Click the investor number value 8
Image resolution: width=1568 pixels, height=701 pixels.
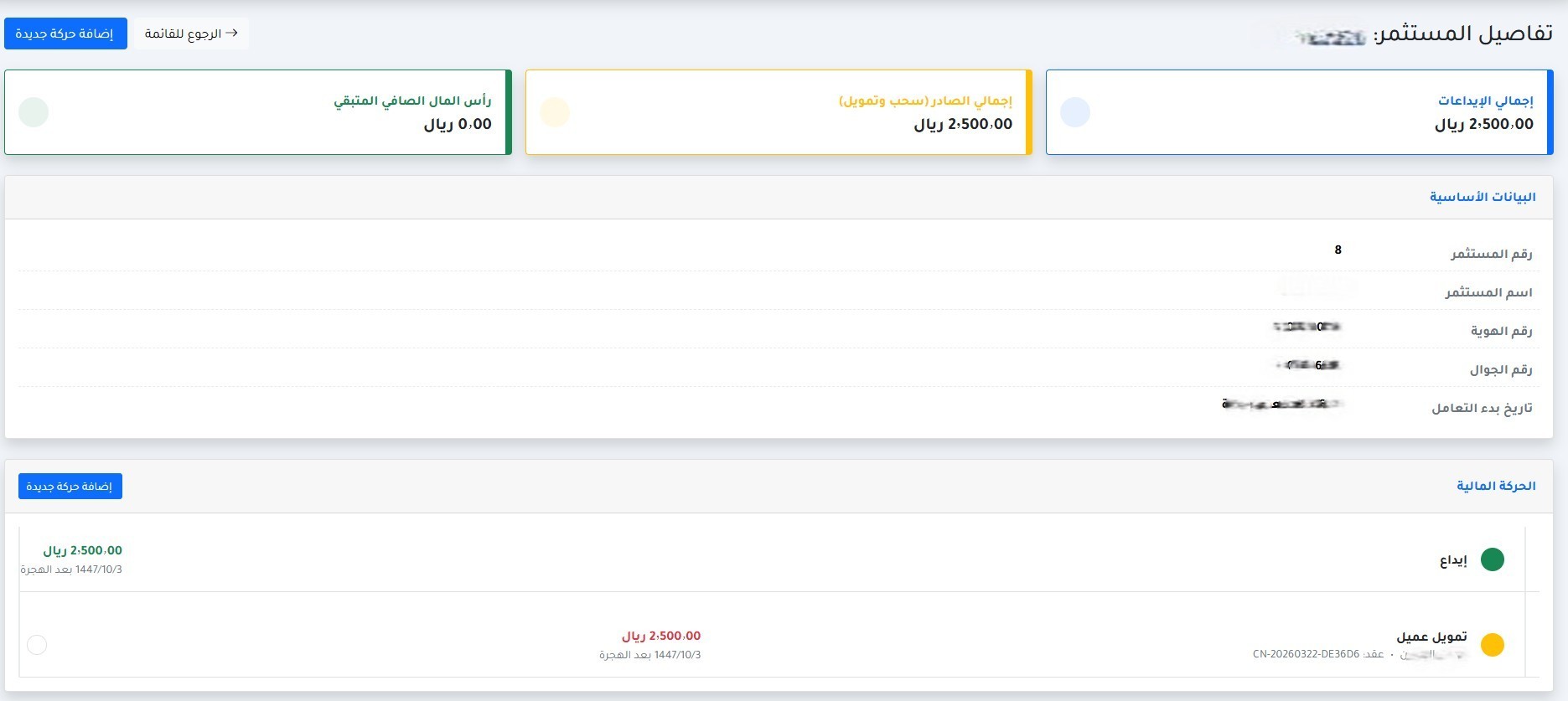[x=1338, y=250]
